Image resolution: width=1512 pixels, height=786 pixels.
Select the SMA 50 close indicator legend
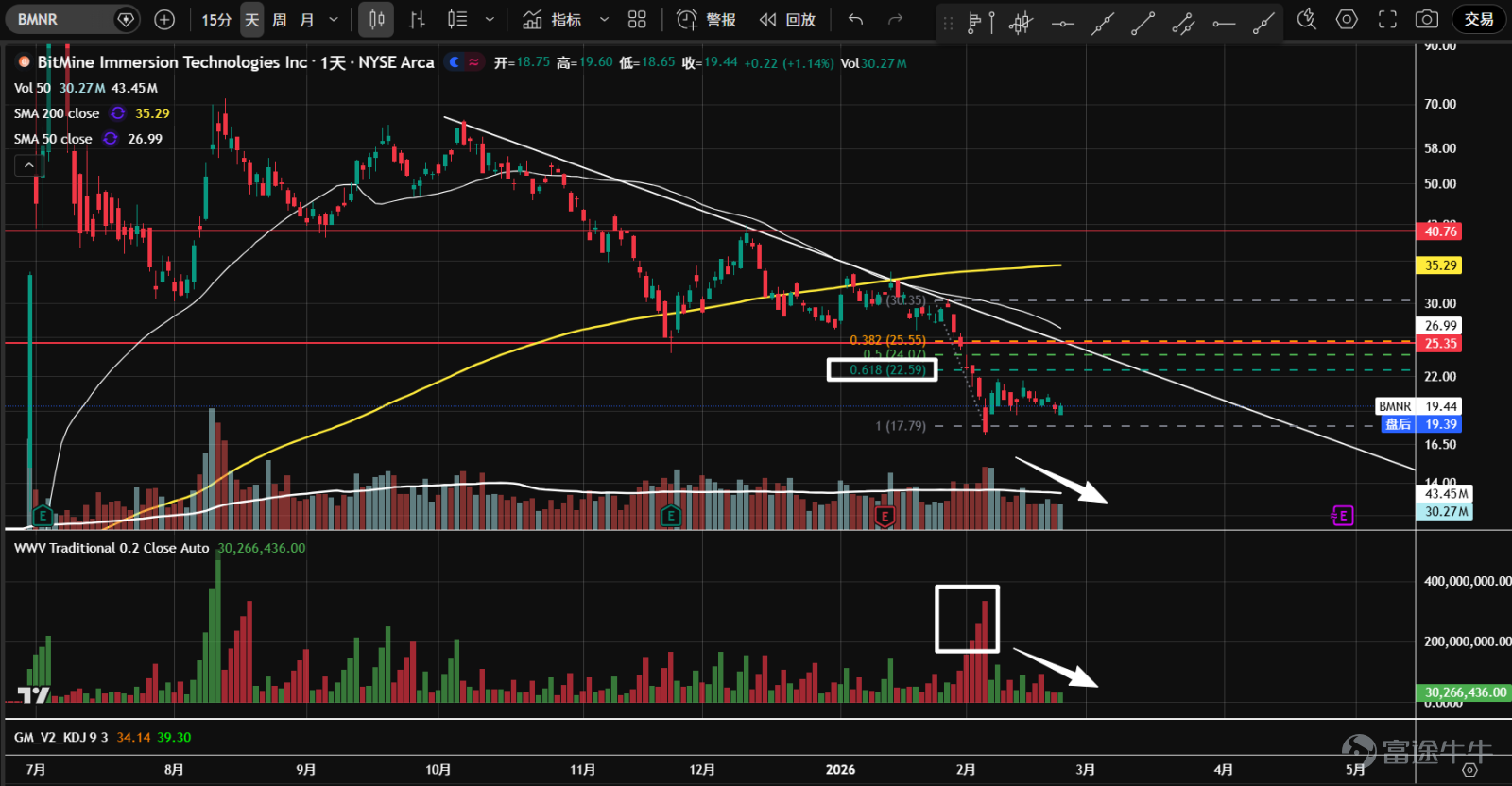(x=53, y=139)
